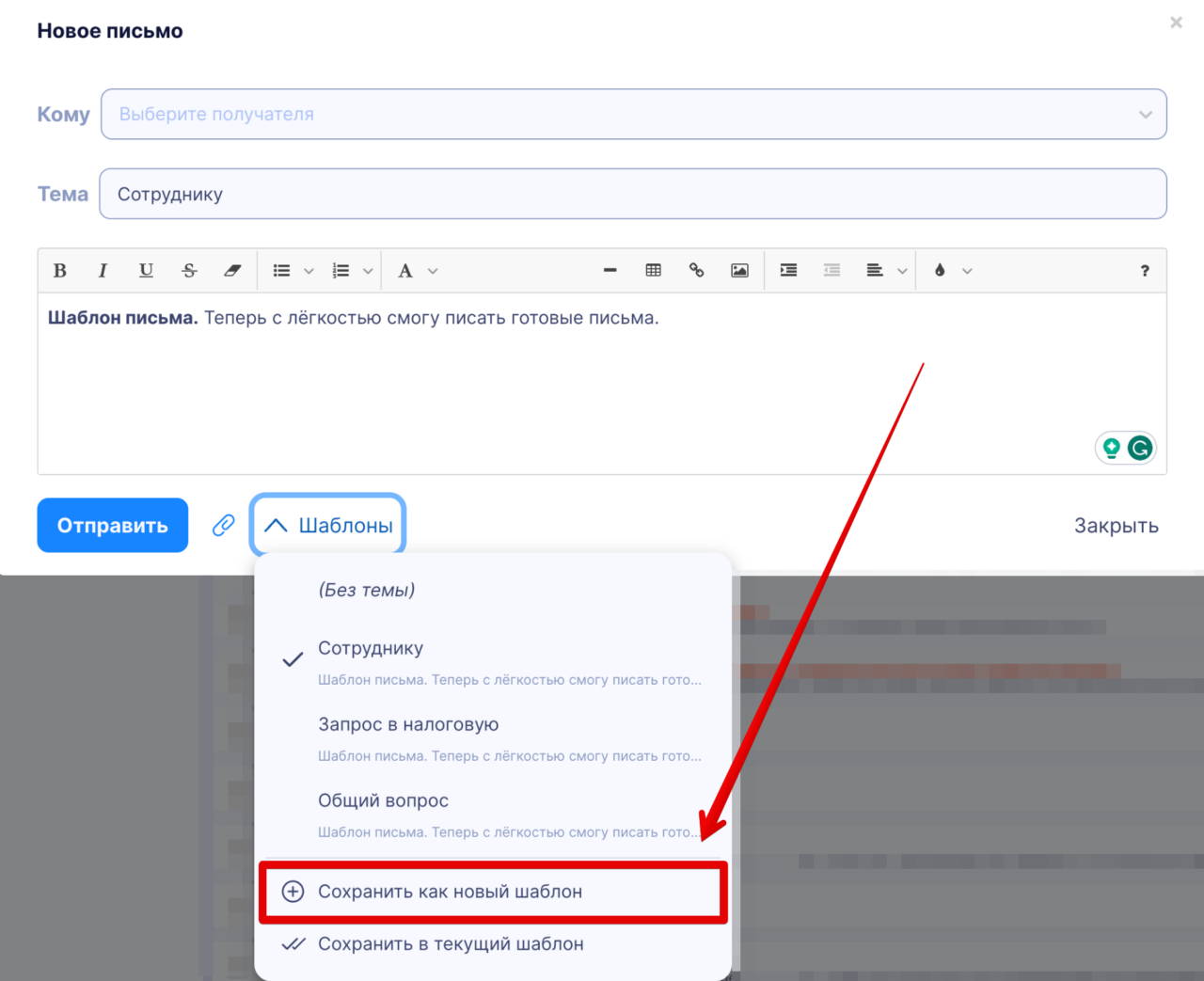The height and width of the screenshot is (981, 1204).
Task: Apply strikethrough formatting
Action: click(x=189, y=271)
